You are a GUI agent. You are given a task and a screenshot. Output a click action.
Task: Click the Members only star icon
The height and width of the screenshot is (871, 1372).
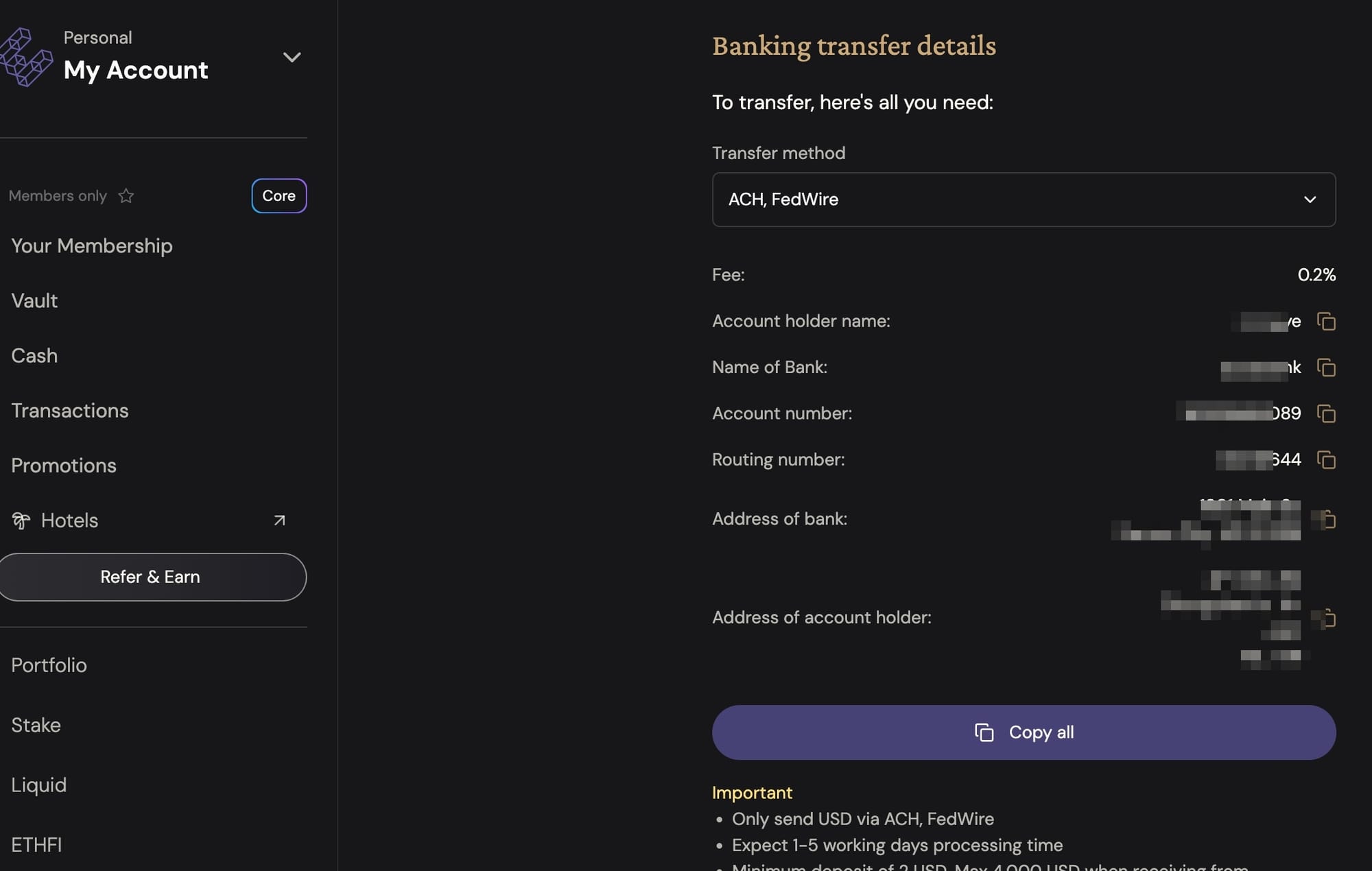[126, 196]
